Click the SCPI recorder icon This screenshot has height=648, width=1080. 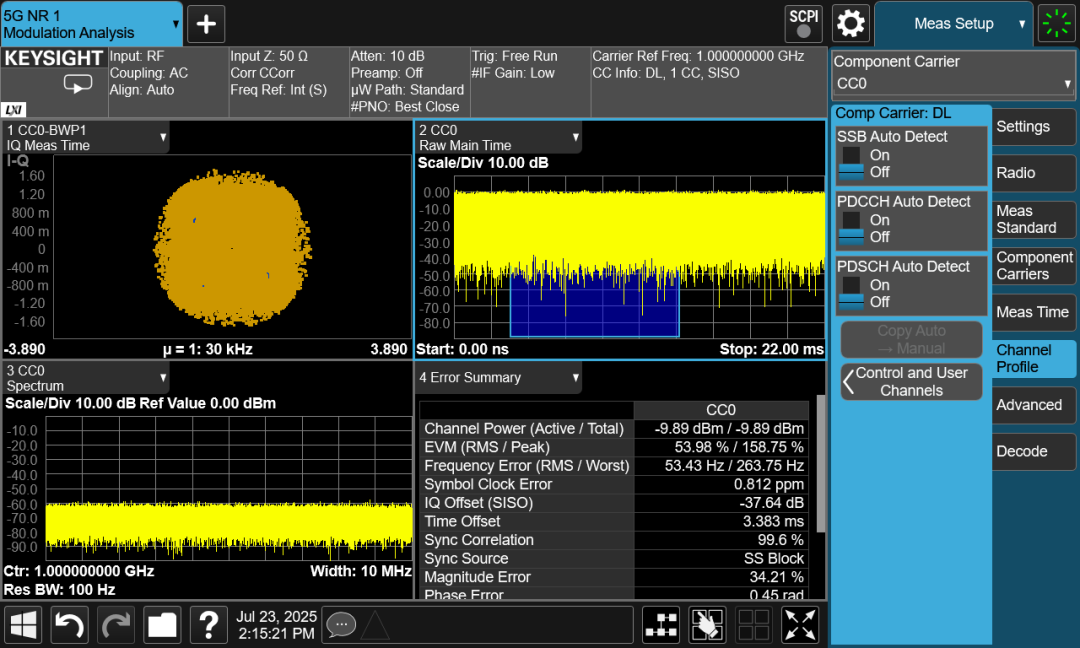click(803, 23)
